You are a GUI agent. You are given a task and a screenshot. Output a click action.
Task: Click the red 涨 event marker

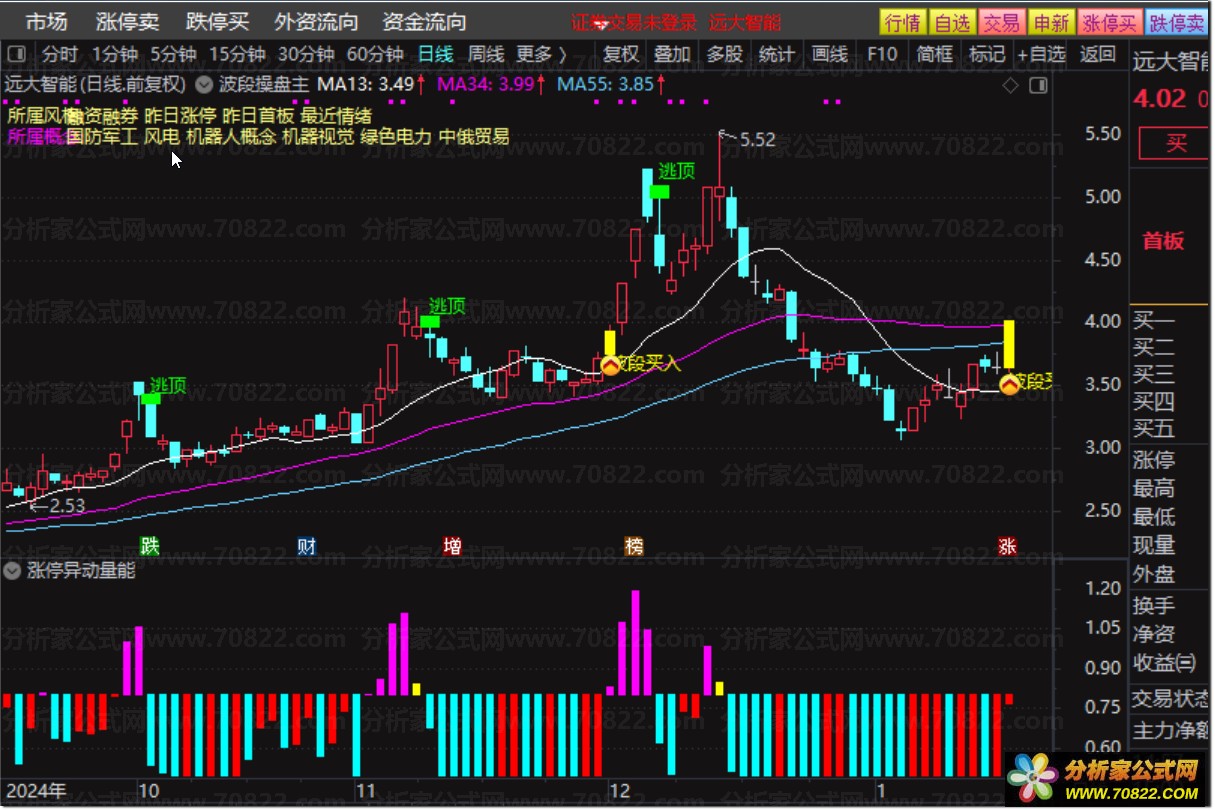(1007, 546)
